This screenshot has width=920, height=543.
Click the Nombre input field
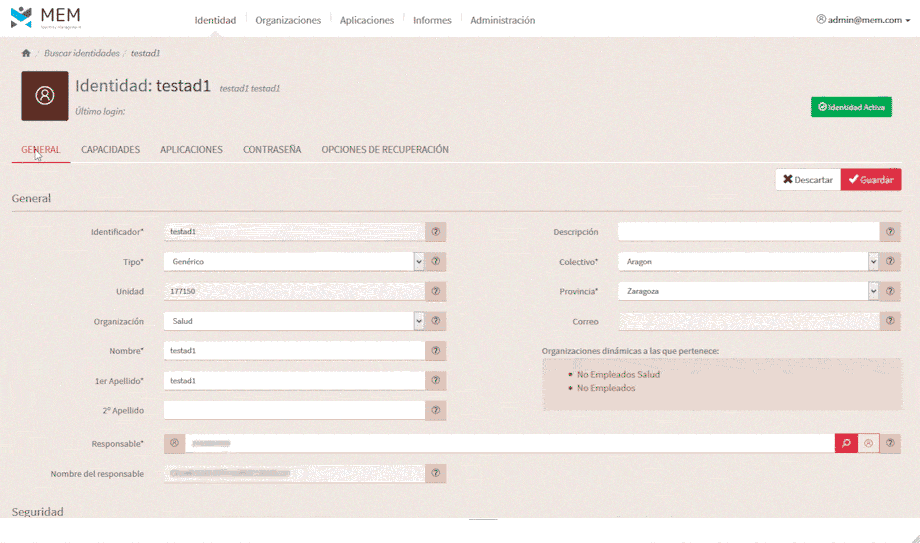pyautogui.click(x=295, y=350)
